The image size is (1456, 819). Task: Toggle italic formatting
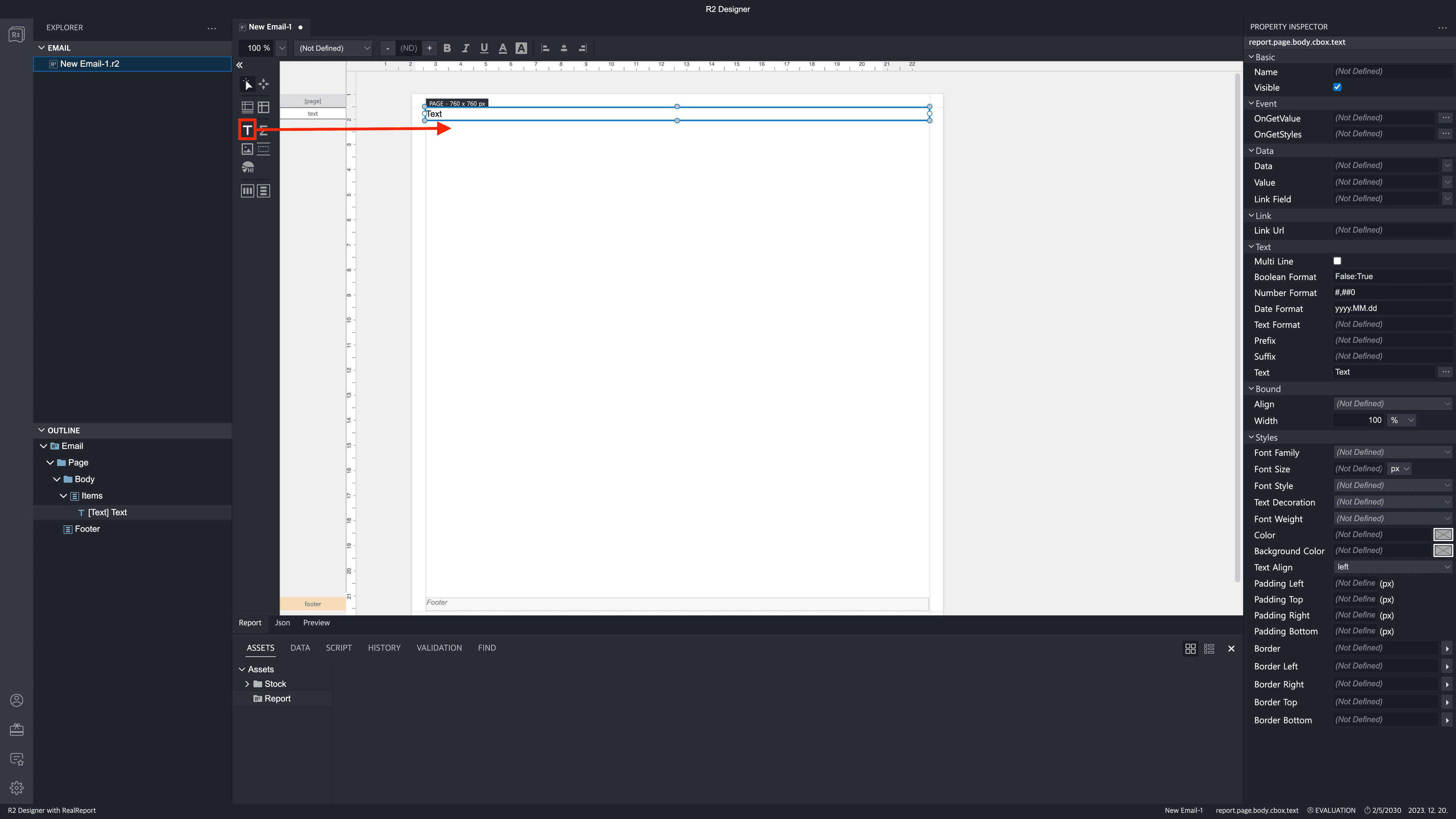click(466, 48)
